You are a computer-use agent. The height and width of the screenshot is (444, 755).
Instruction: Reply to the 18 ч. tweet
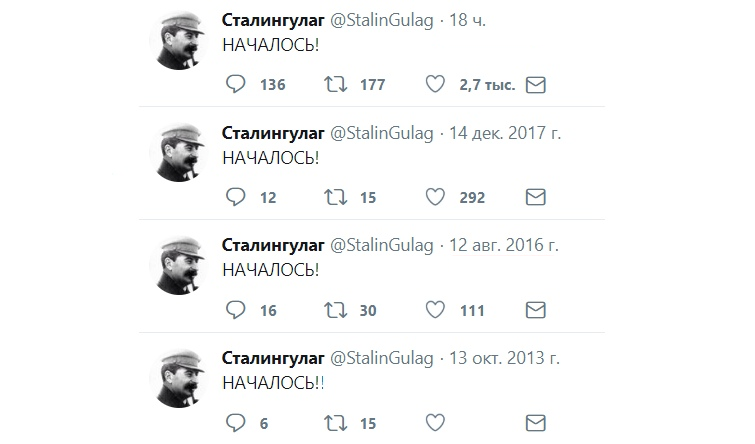(236, 84)
